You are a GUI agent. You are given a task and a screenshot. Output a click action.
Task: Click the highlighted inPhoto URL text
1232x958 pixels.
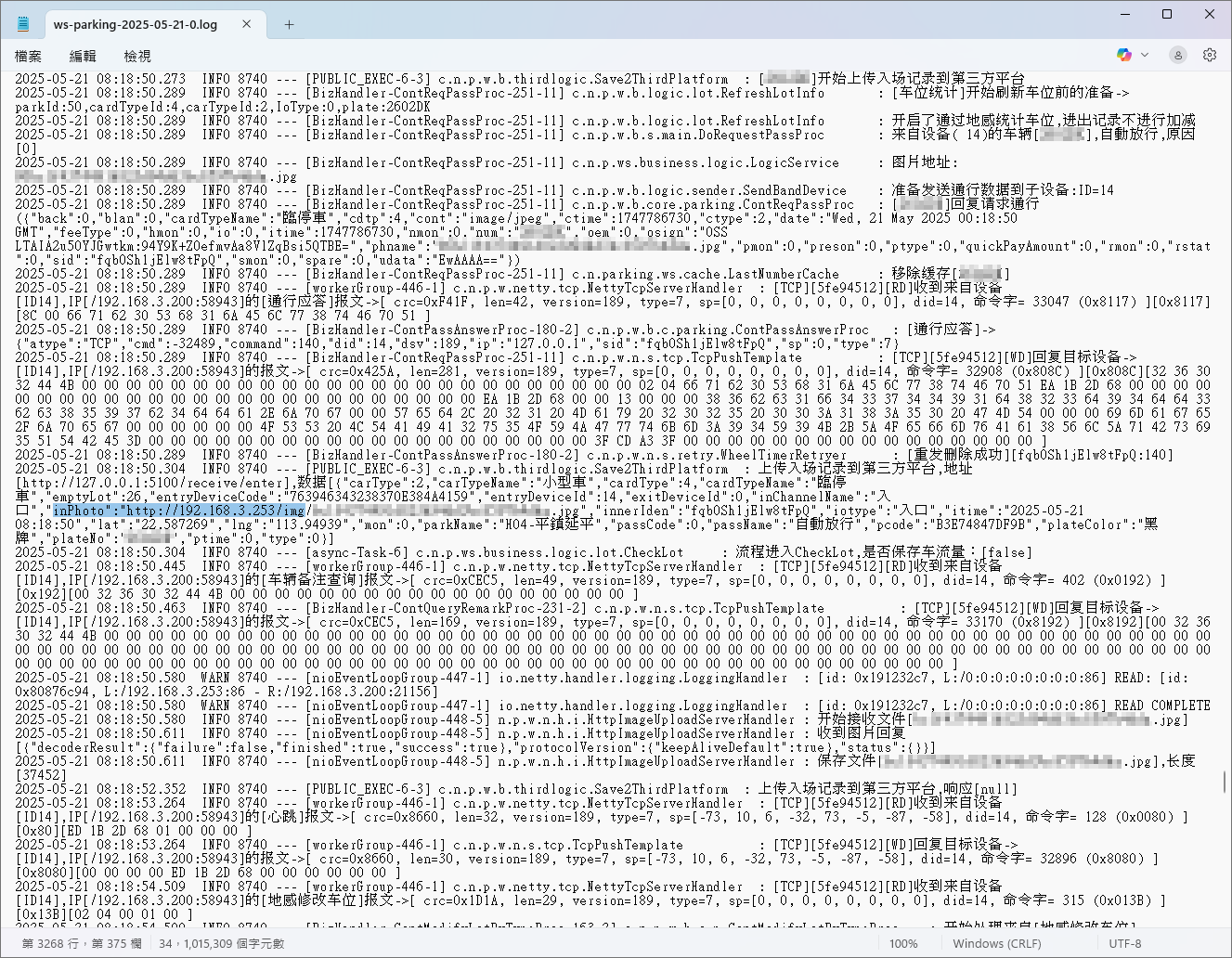(x=178, y=511)
